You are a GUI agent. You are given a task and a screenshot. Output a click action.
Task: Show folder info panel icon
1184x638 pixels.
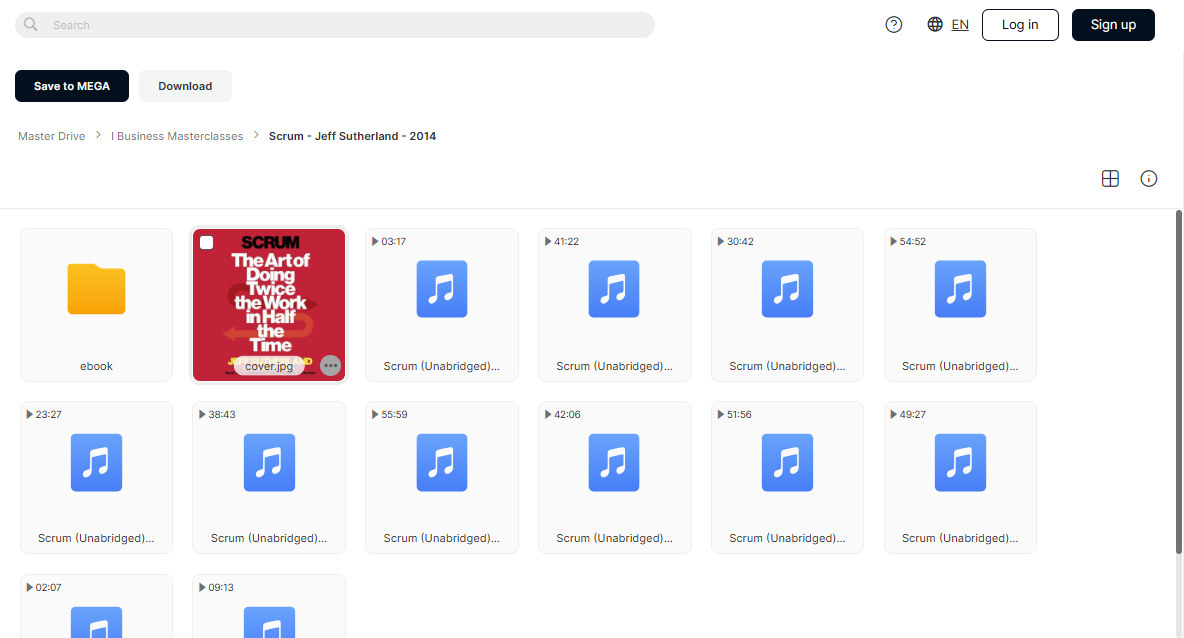[x=1149, y=178]
